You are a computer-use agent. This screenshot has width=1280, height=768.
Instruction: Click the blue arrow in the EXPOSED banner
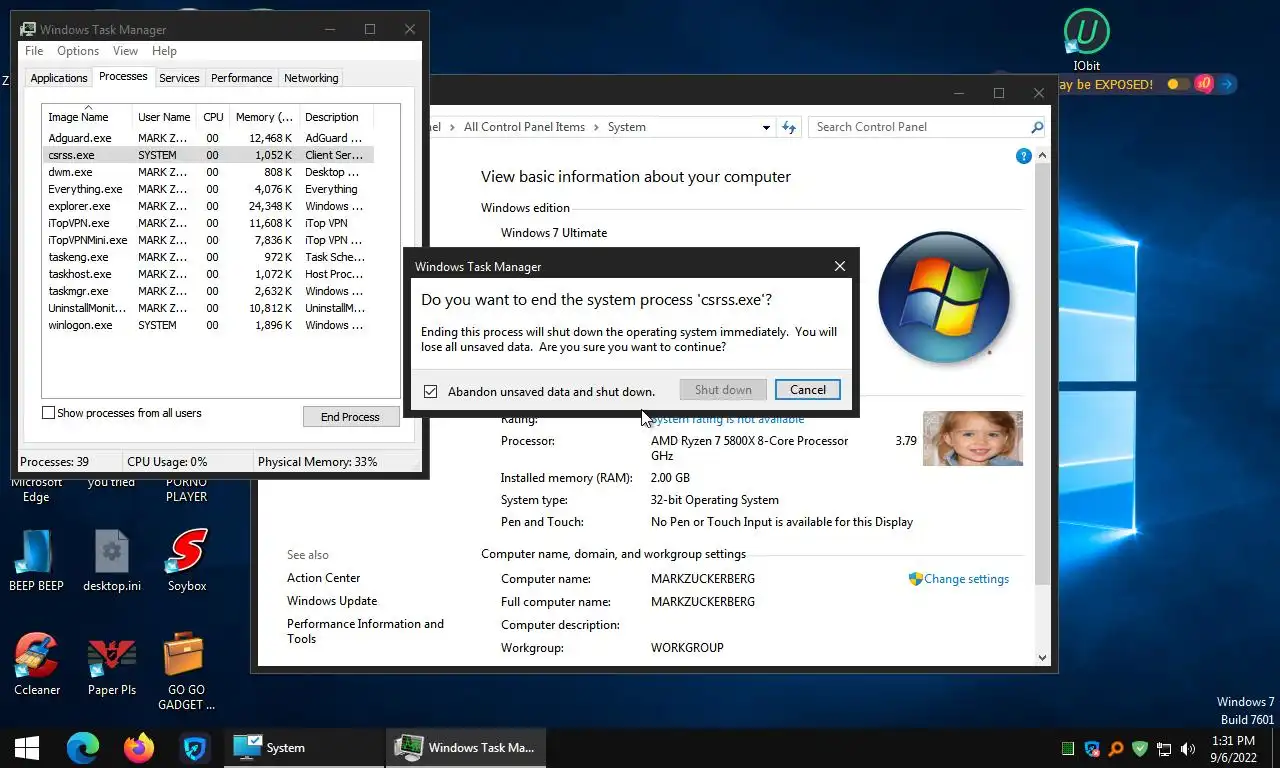pyautogui.click(x=1227, y=84)
